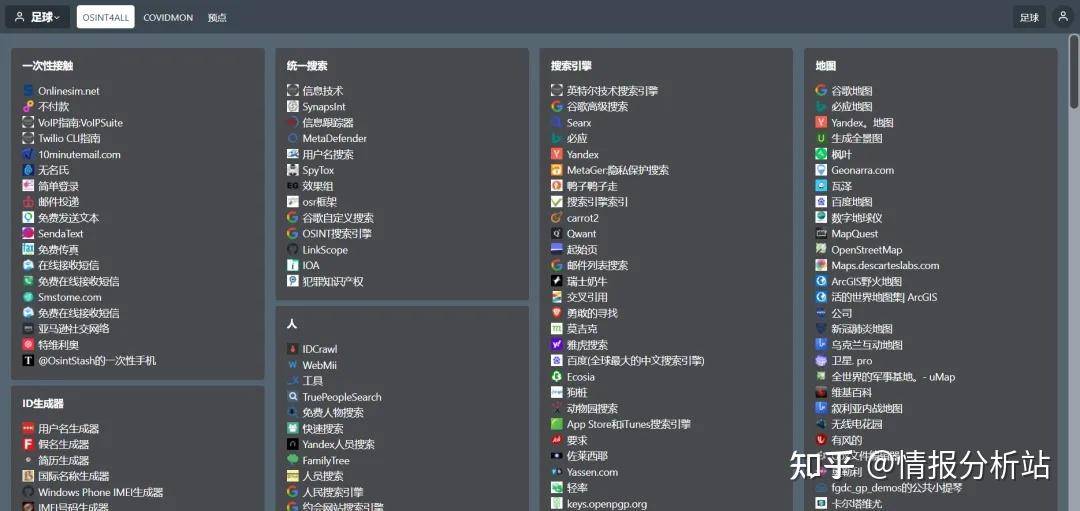This screenshot has height=511, width=1080.
Task: Open the VoIP指南:VoIPSuite link
Action: click(x=81, y=123)
